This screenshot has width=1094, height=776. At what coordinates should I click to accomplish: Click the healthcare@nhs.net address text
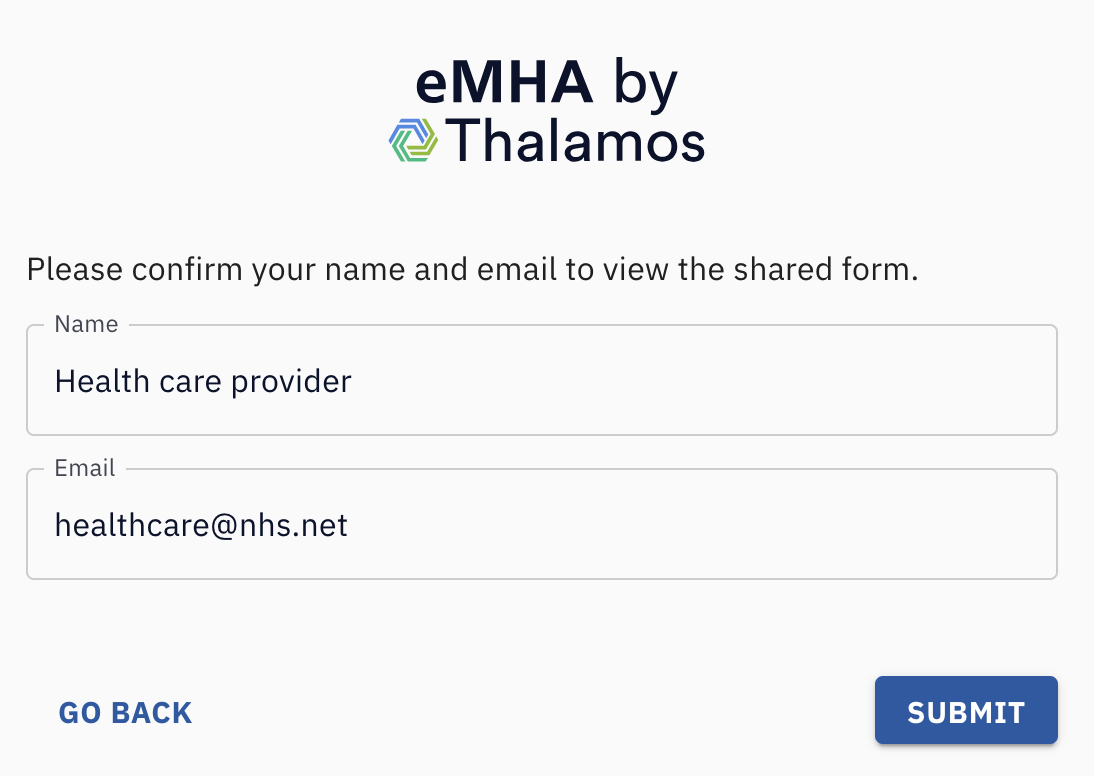pyautogui.click(x=201, y=525)
